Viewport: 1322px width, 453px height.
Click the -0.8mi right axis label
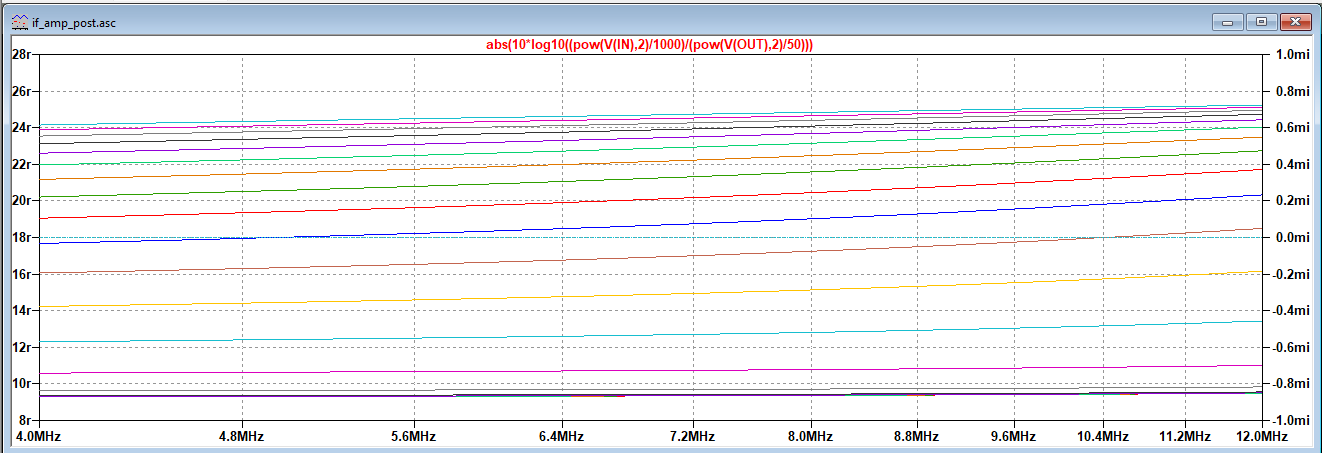pyautogui.click(x=1289, y=383)
